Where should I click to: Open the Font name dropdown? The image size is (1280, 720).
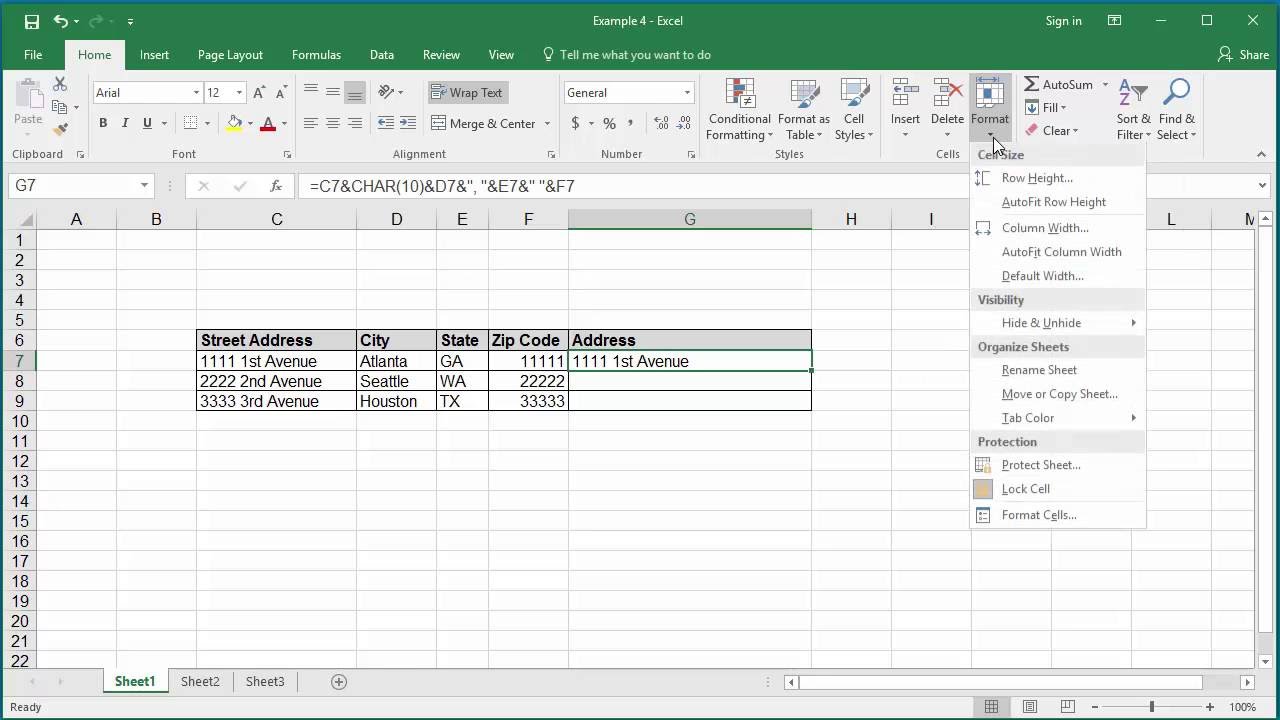pos(196,93)
